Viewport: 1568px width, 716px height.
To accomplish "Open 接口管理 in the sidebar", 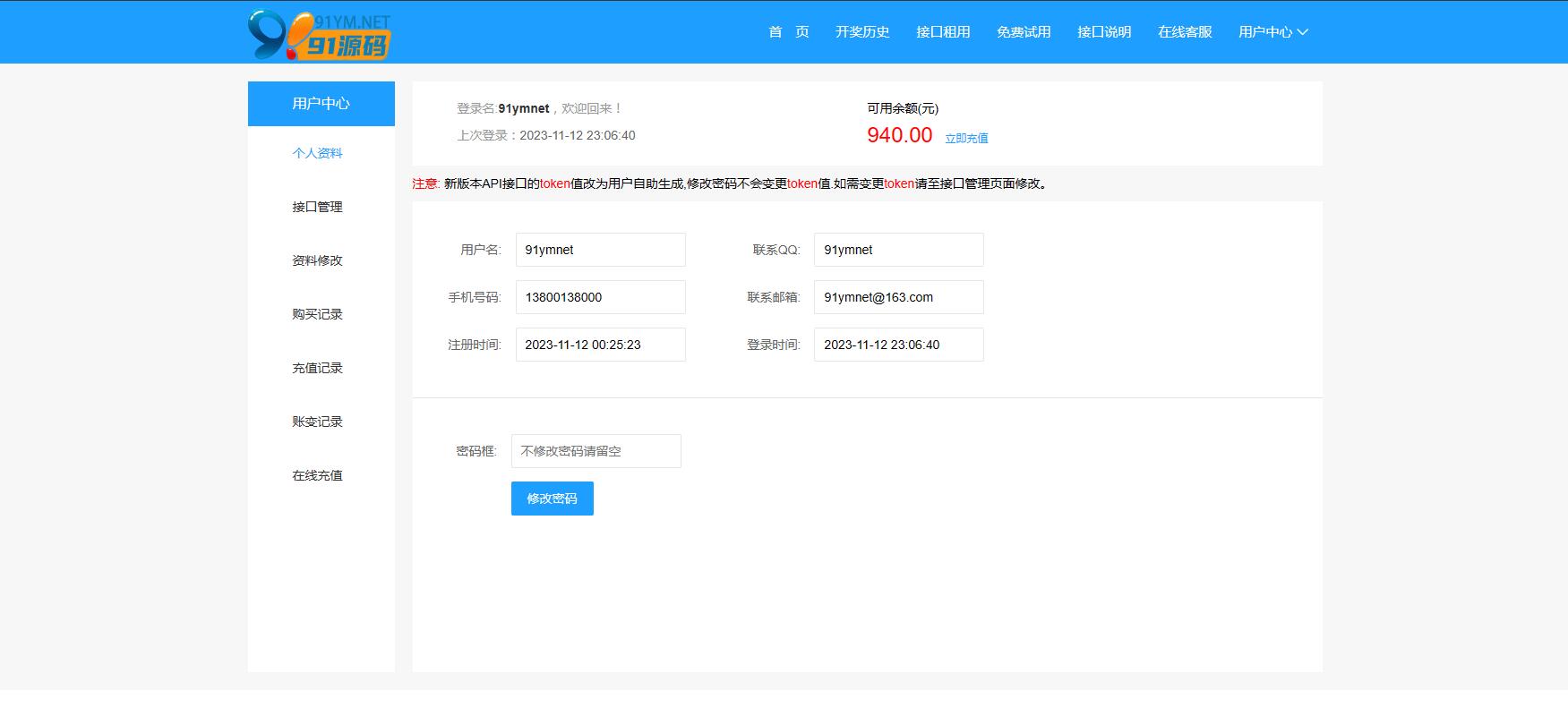I will (x=317, y=207).
